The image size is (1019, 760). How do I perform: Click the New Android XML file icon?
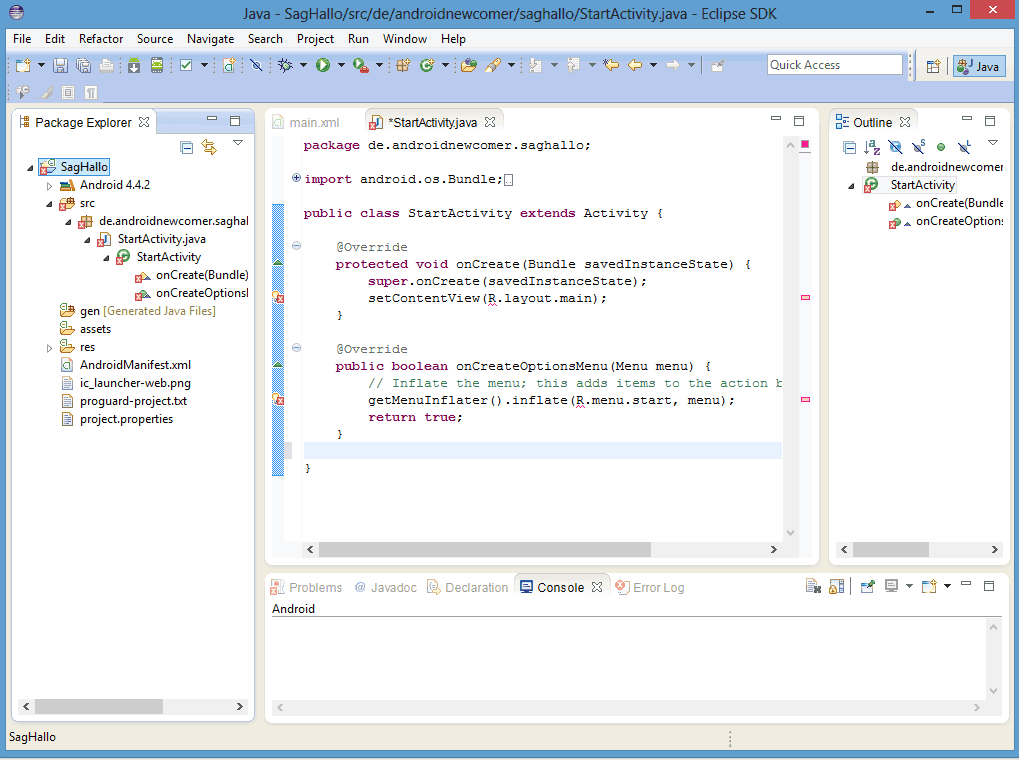229,65
